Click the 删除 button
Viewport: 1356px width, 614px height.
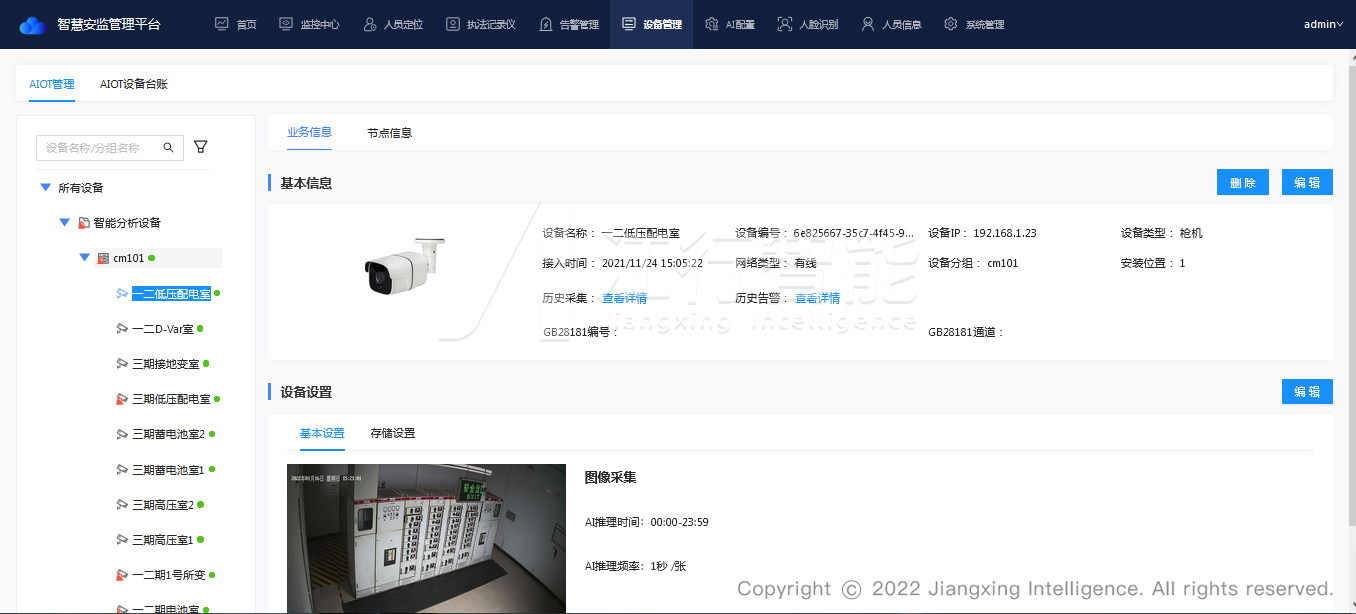(1242, 182)
